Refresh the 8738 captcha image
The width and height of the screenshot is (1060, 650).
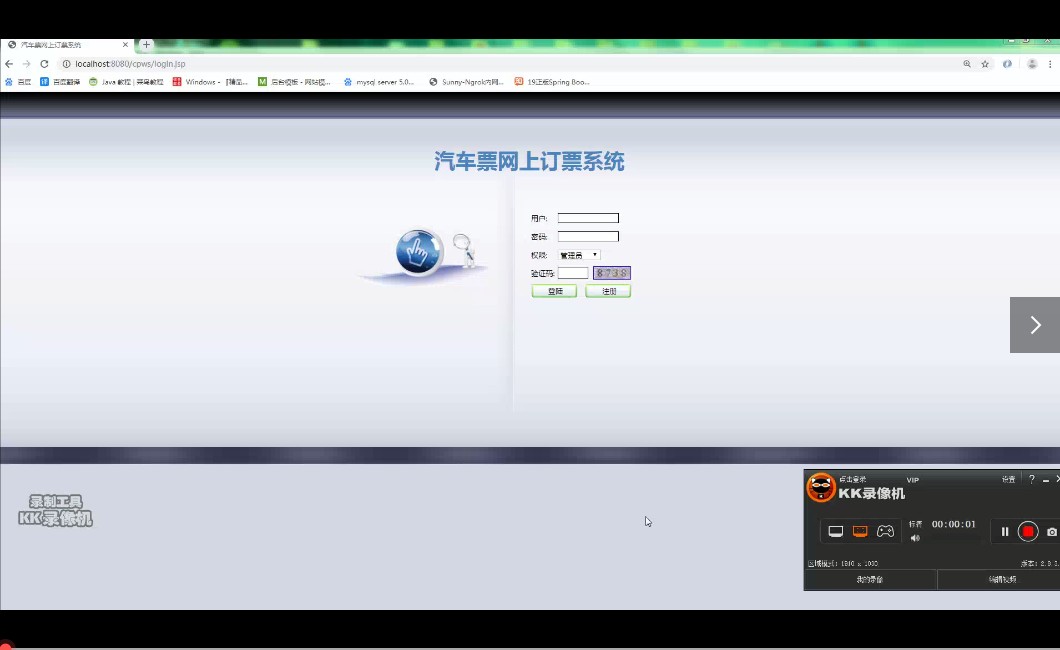click(x=612, y=273)
